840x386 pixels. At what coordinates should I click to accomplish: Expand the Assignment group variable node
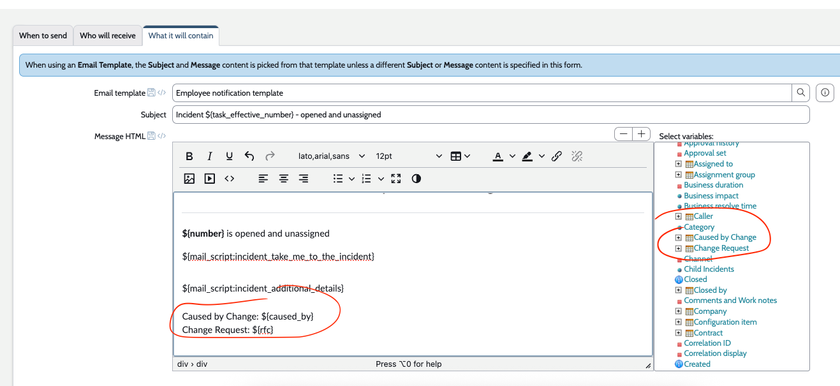[678, 175]
